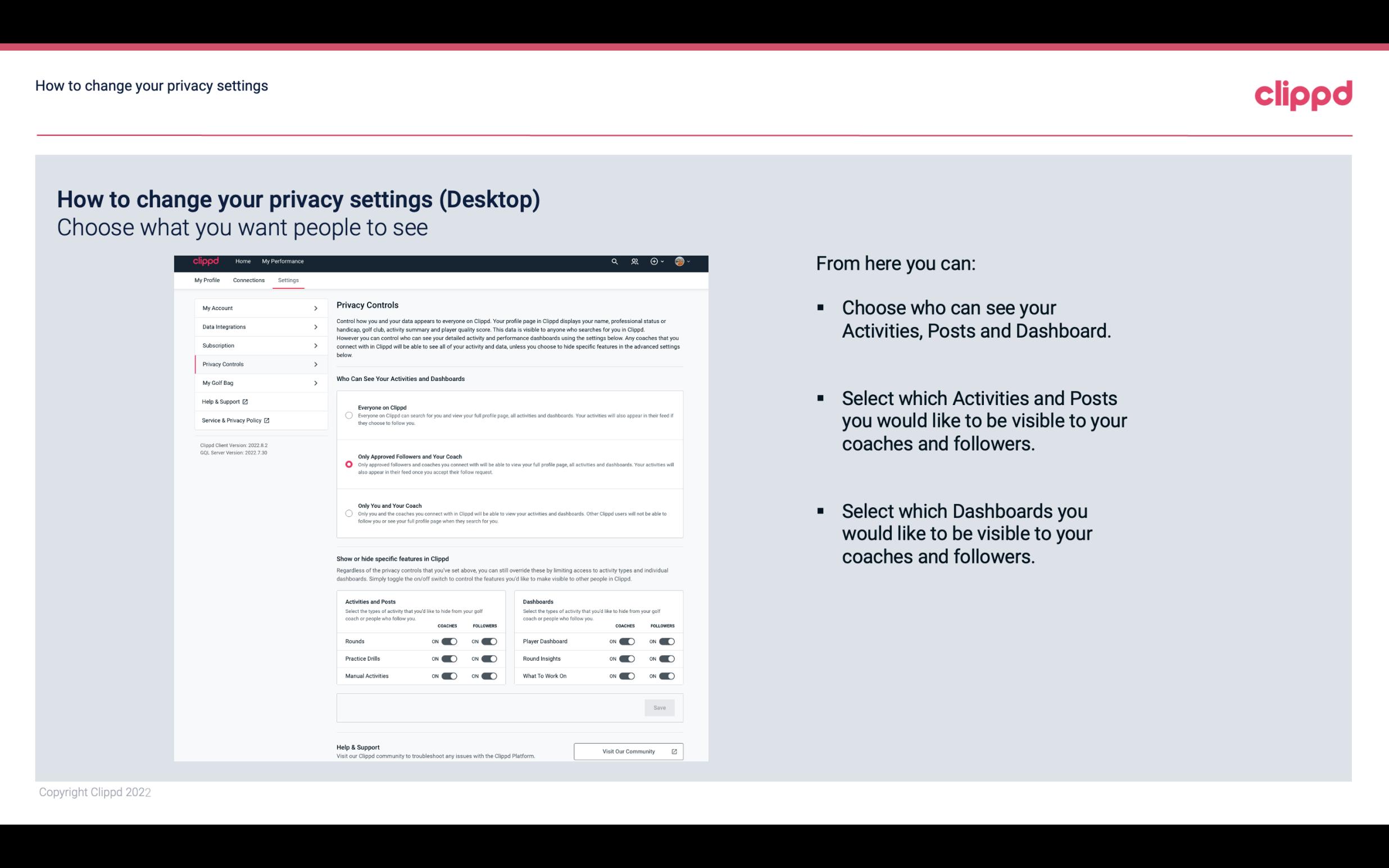This screenshot has width=1389, height=868.
Task: Select Only Approved Followers and Your Coach
Action: (347, 464)
